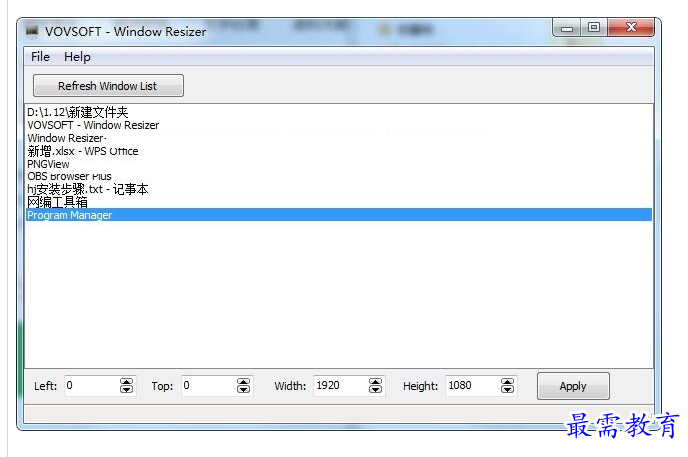The image size is (688, 457).
Task: Click the VOVSOFT app icon in title bar
Action: click(x=32, y=31)
